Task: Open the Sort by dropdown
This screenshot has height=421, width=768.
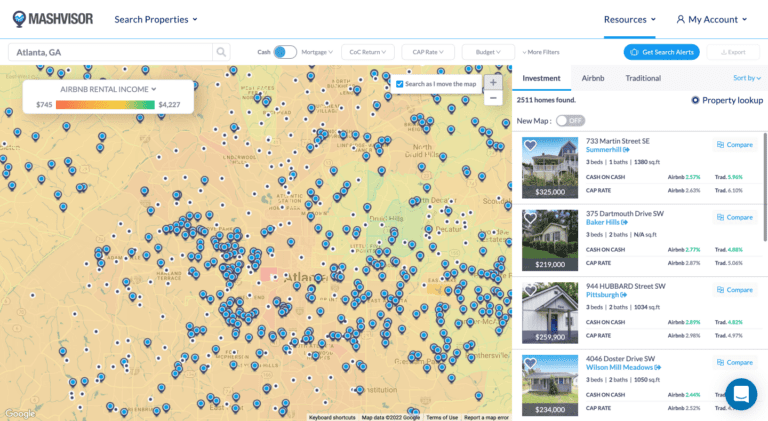Action: click(745, 78)
